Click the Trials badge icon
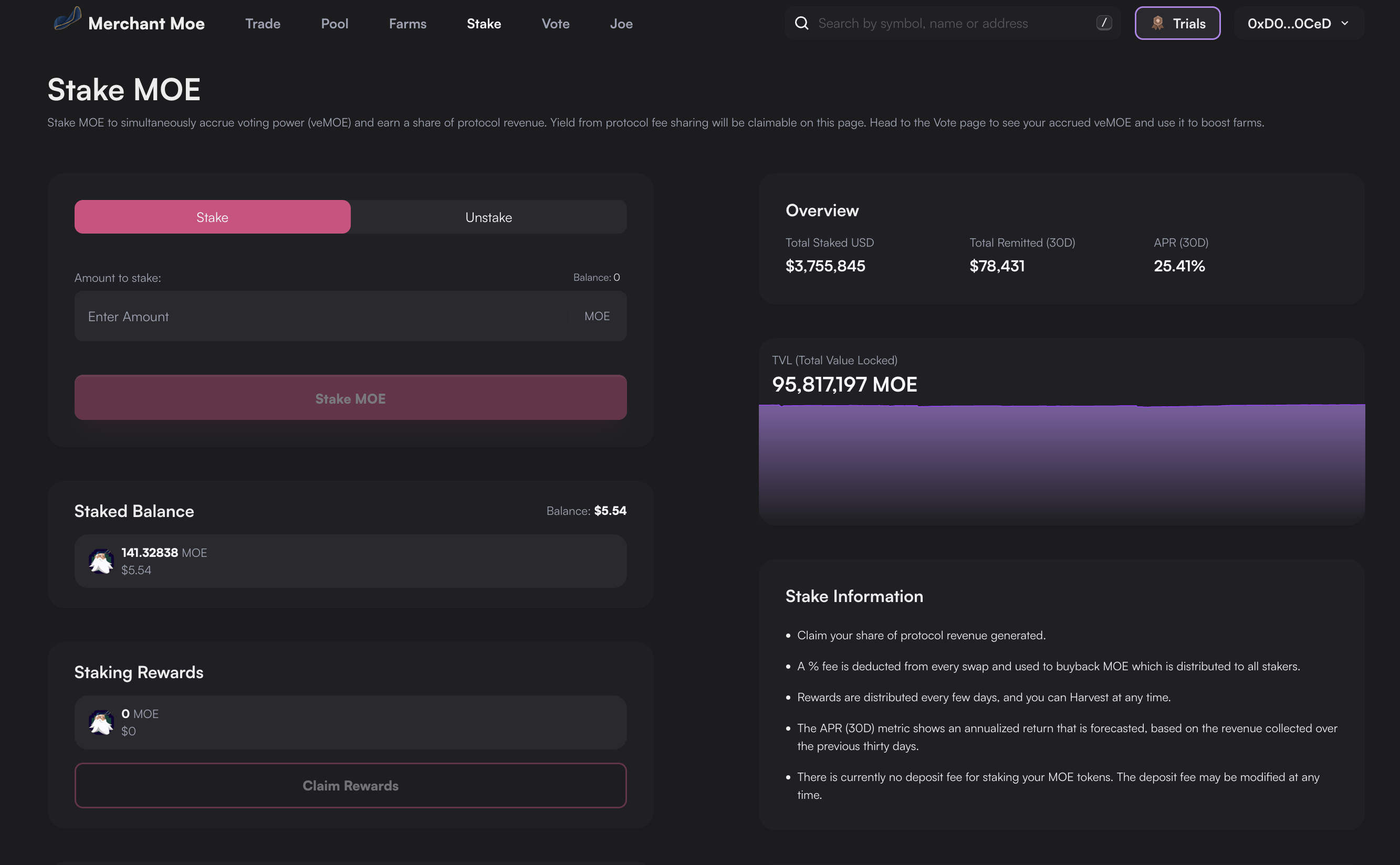Screen dimensions: 1400x865 (x=1157, y=24)
